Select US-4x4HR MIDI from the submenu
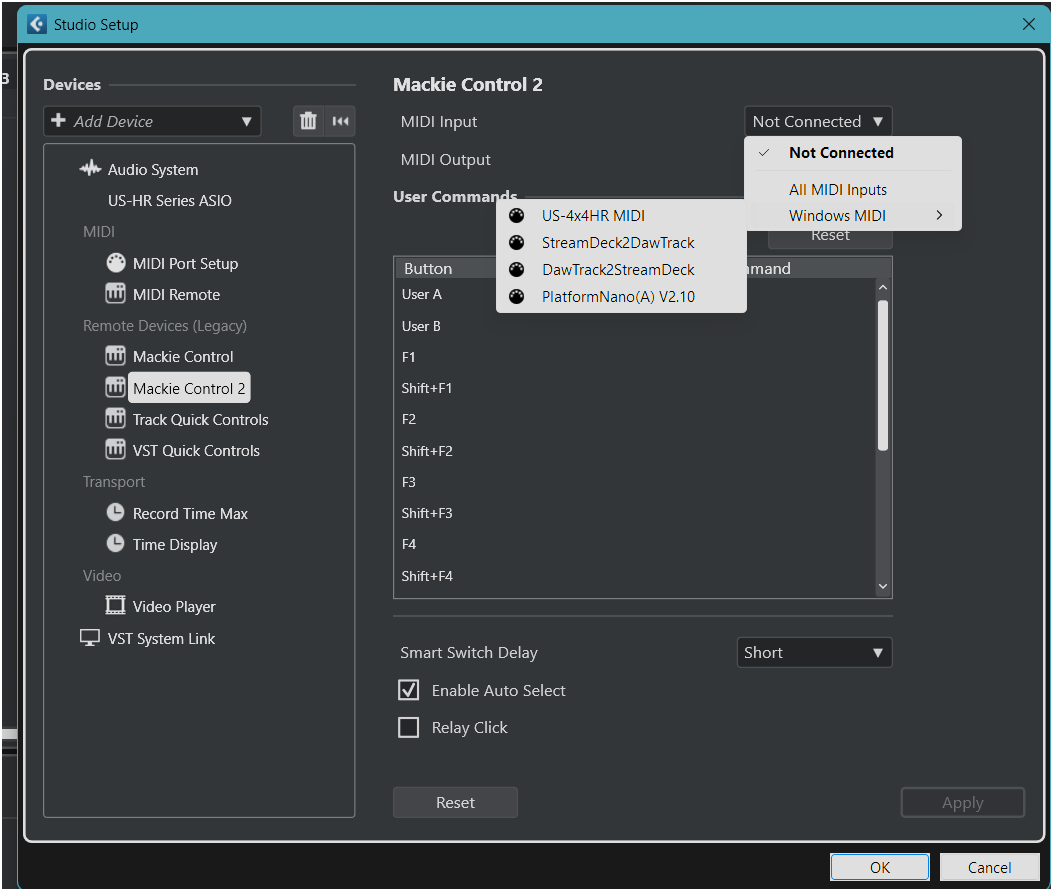Image resolution: width=1053 pixels, height=891 pixels. [621, 216]
